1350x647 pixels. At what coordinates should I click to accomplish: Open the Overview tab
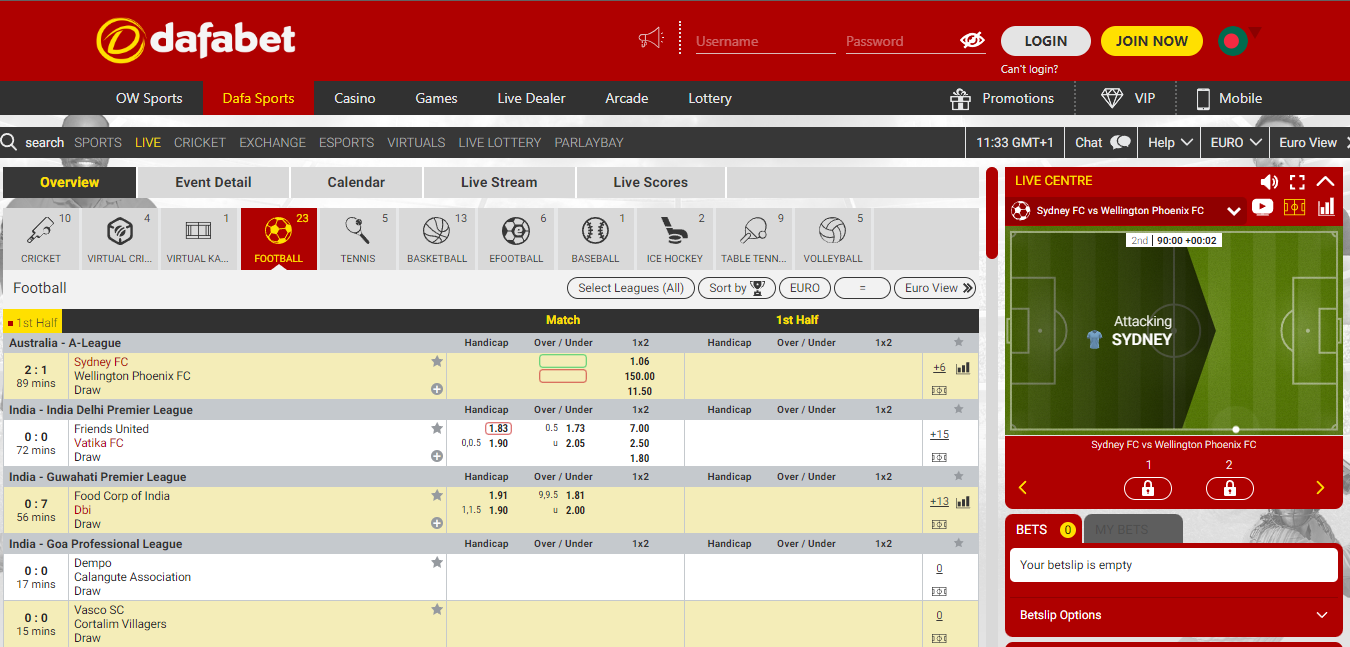coord(69,182)
